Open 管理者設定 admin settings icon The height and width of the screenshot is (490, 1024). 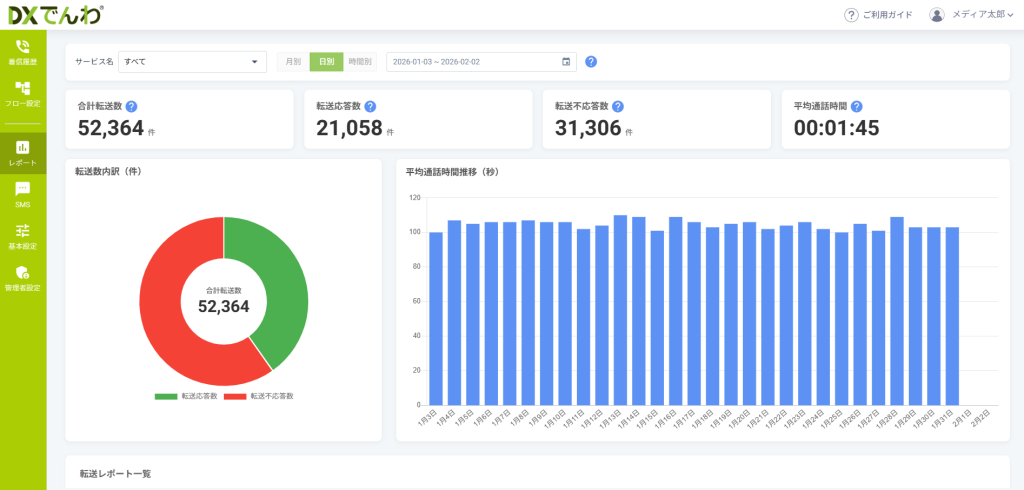(x=22, y=273)
